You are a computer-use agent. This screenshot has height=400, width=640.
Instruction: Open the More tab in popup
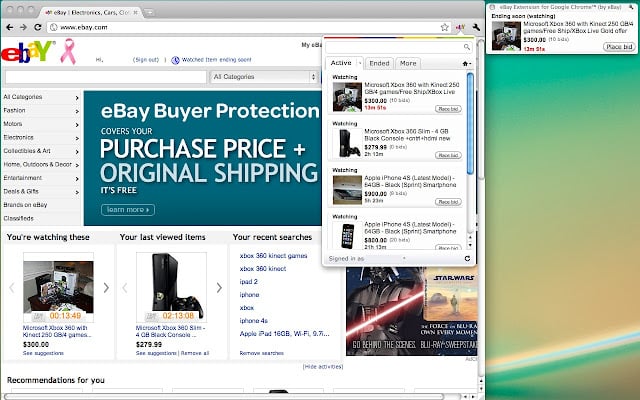[x=408, y=63]
